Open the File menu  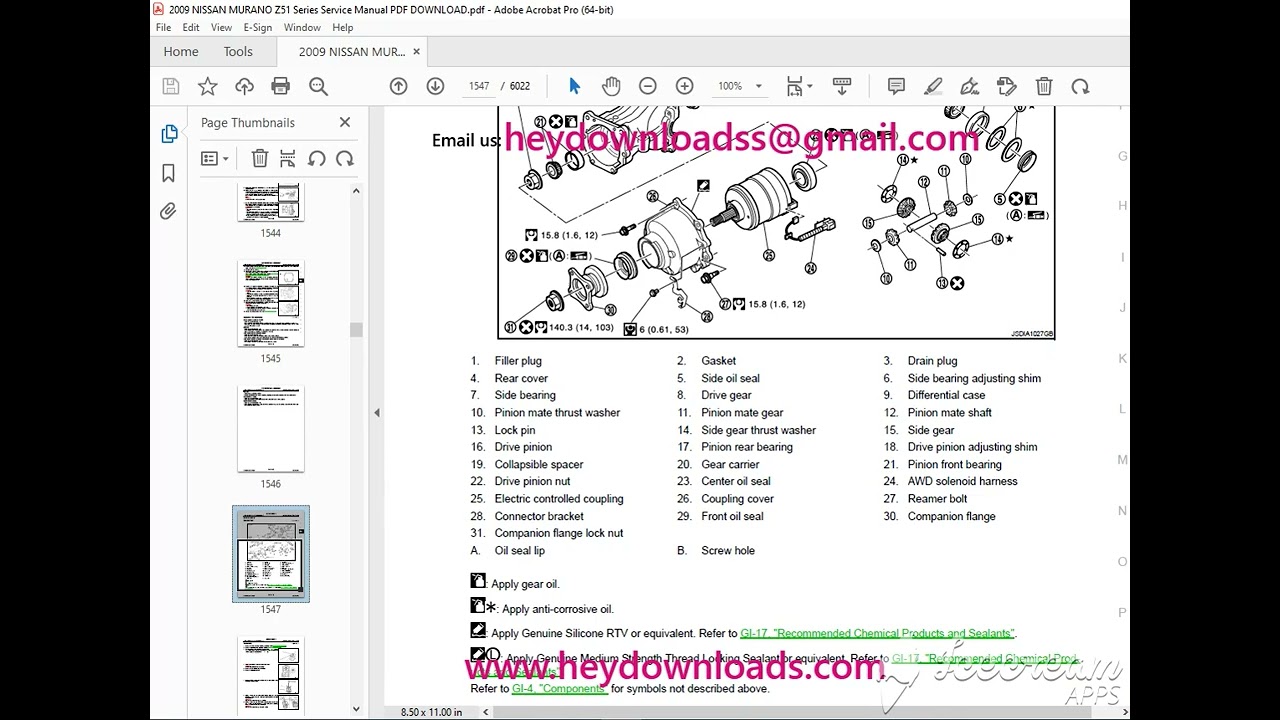(163, 28)
